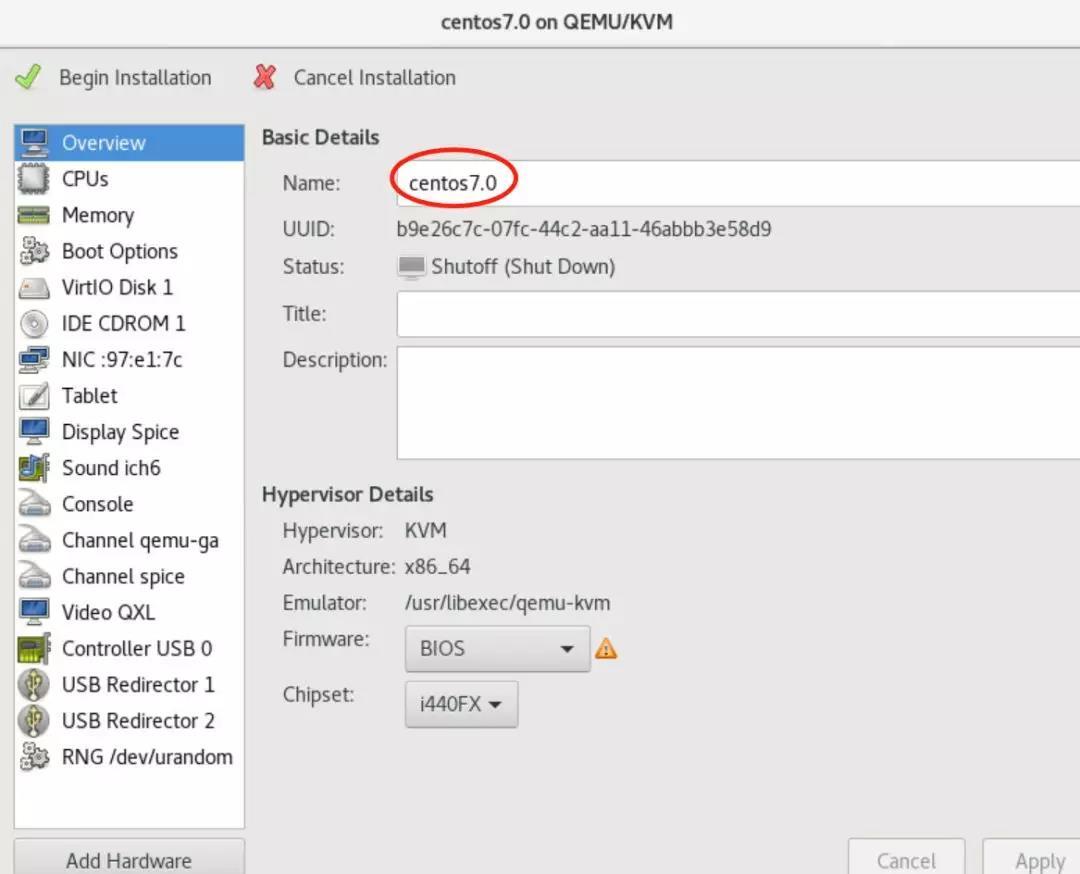Click the red Cancel Installation X icon
This screenshot has width=1080, height=874.
pyautogui.click(x=265, y=77)
